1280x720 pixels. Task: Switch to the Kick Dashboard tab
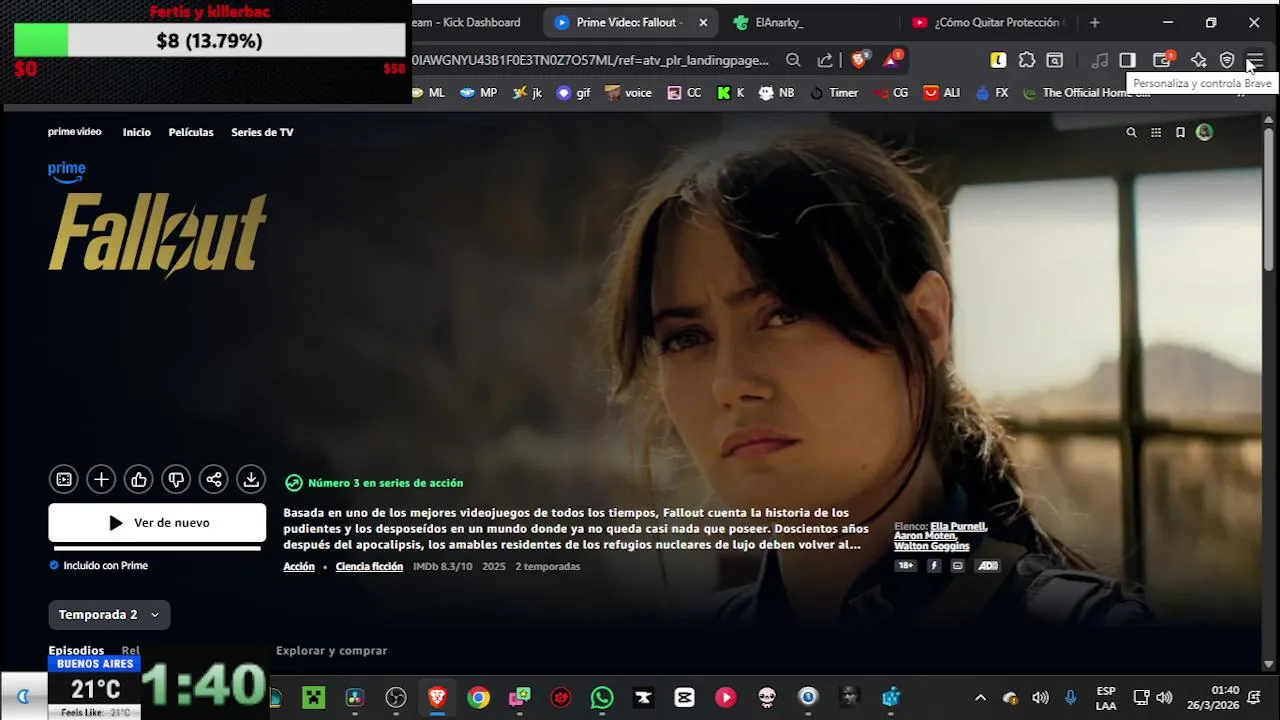click(x=465, y=22)
